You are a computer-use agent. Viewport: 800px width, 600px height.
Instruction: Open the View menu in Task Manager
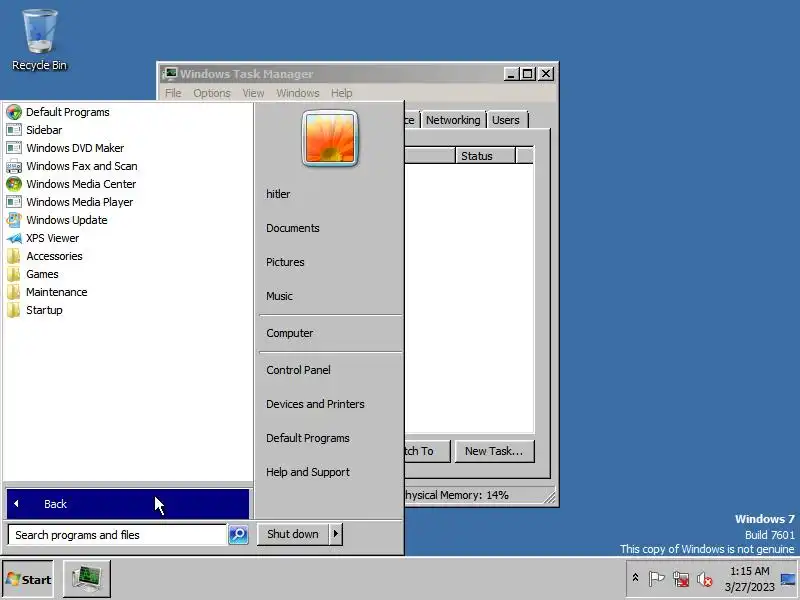(x=253, y=93)
